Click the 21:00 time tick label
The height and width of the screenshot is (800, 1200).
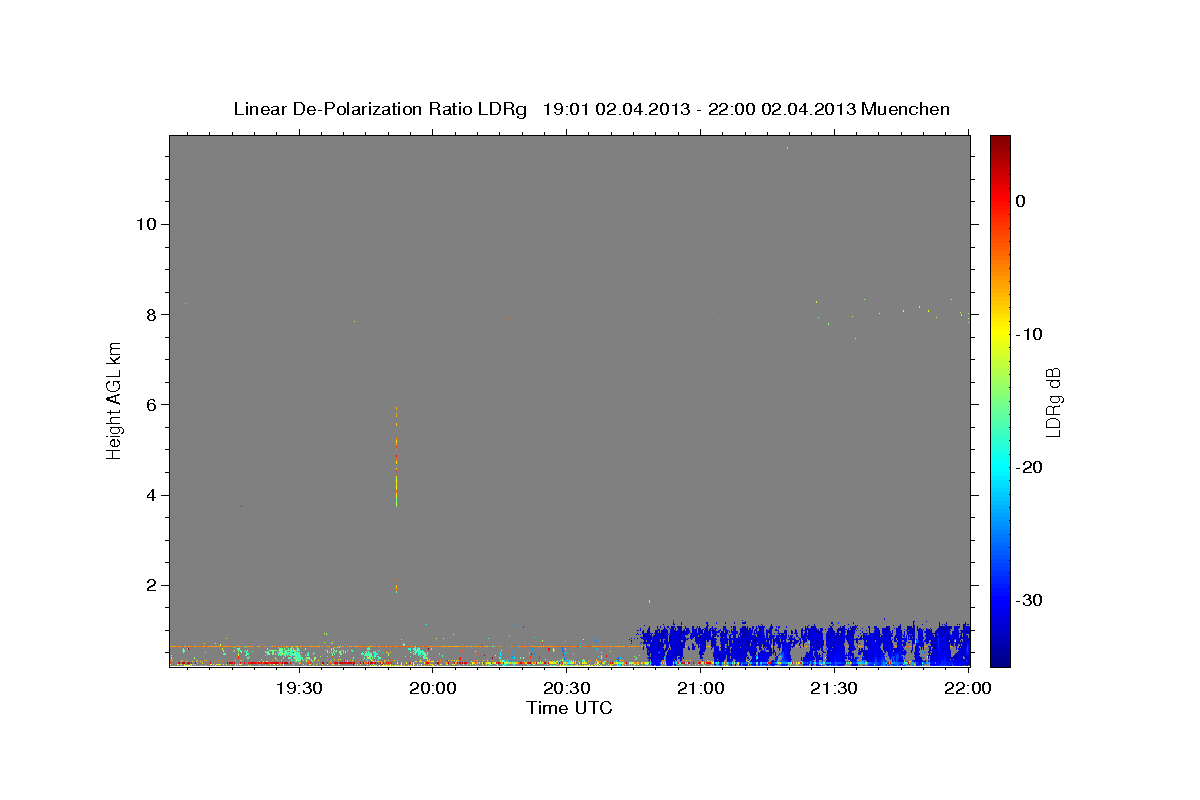click(x=700, y=688)
